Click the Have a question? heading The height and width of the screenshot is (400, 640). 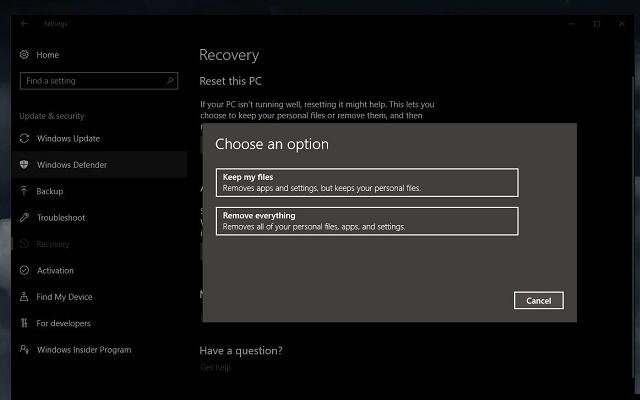pyautogui.click(x=241, y=351)
